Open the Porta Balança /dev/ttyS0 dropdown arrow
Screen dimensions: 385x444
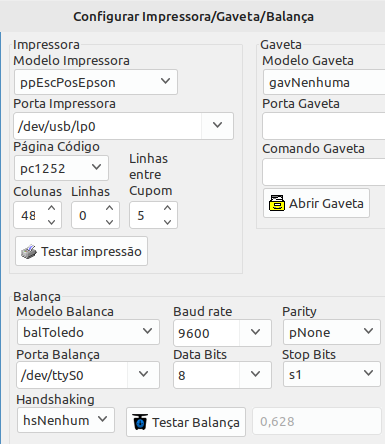[143, 374]
